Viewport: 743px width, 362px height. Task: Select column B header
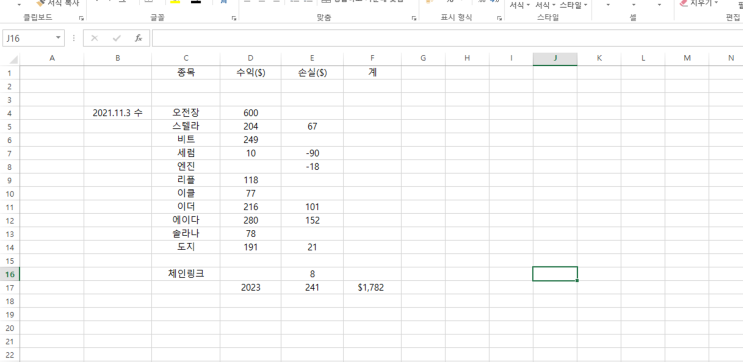[118, 59]
